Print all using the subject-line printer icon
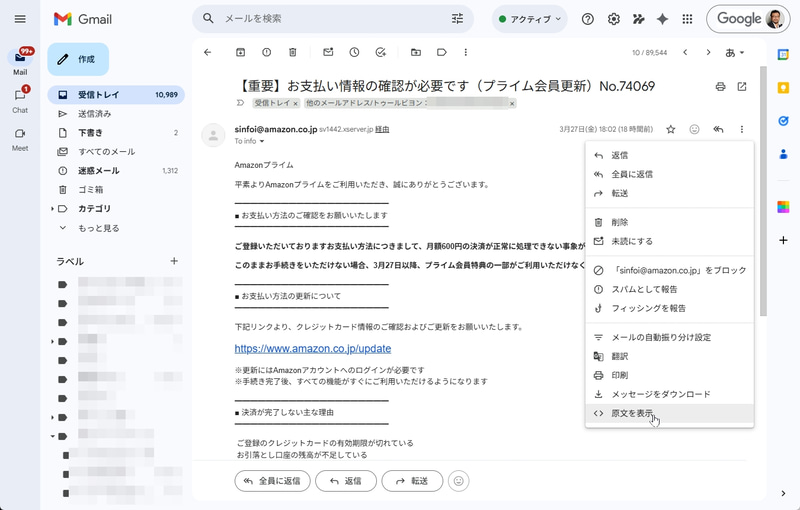Image resolution: width=800 pixels, height=510 pixels. click(x=720, y=87)
